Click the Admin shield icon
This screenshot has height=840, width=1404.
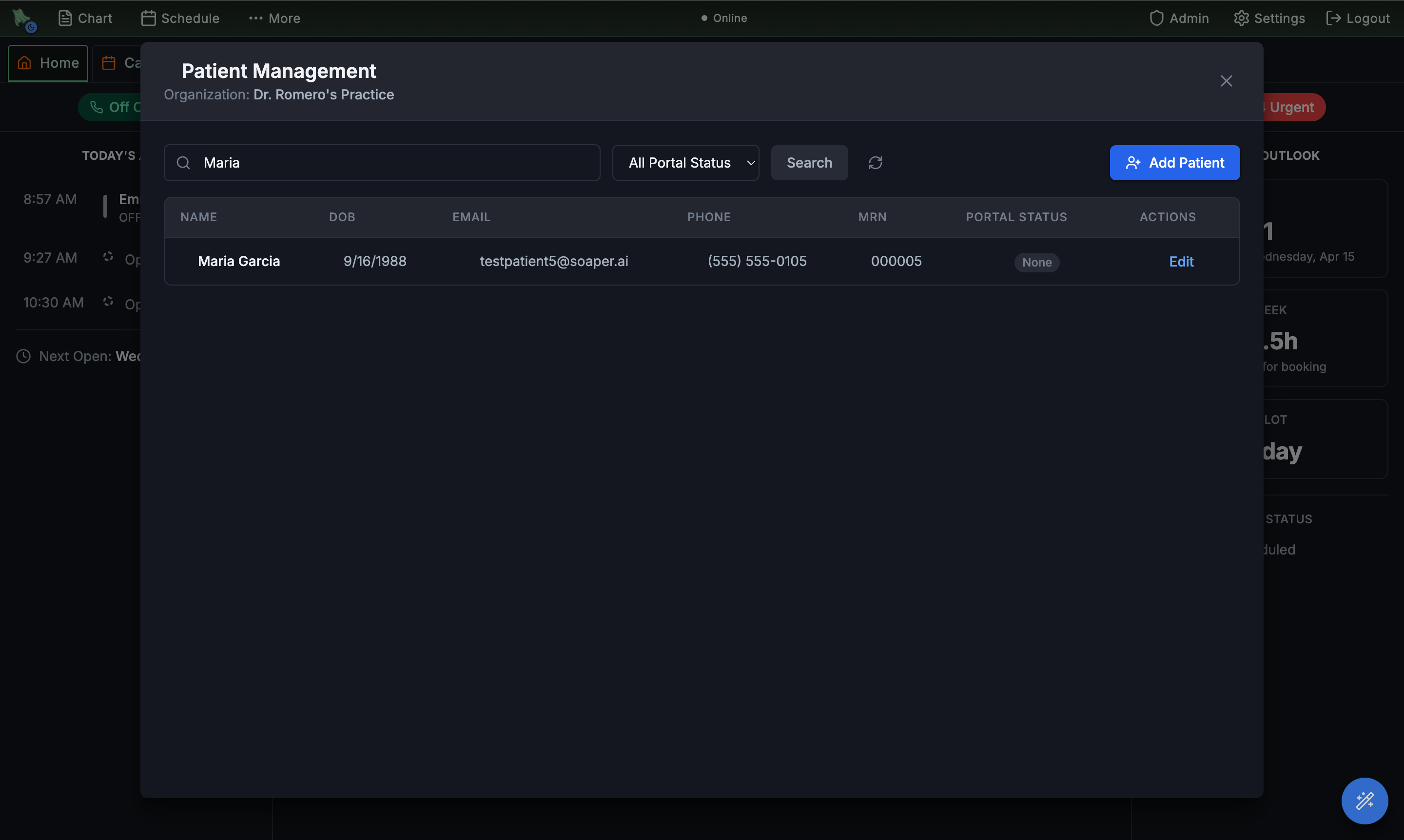click(x=1156, y=18)
